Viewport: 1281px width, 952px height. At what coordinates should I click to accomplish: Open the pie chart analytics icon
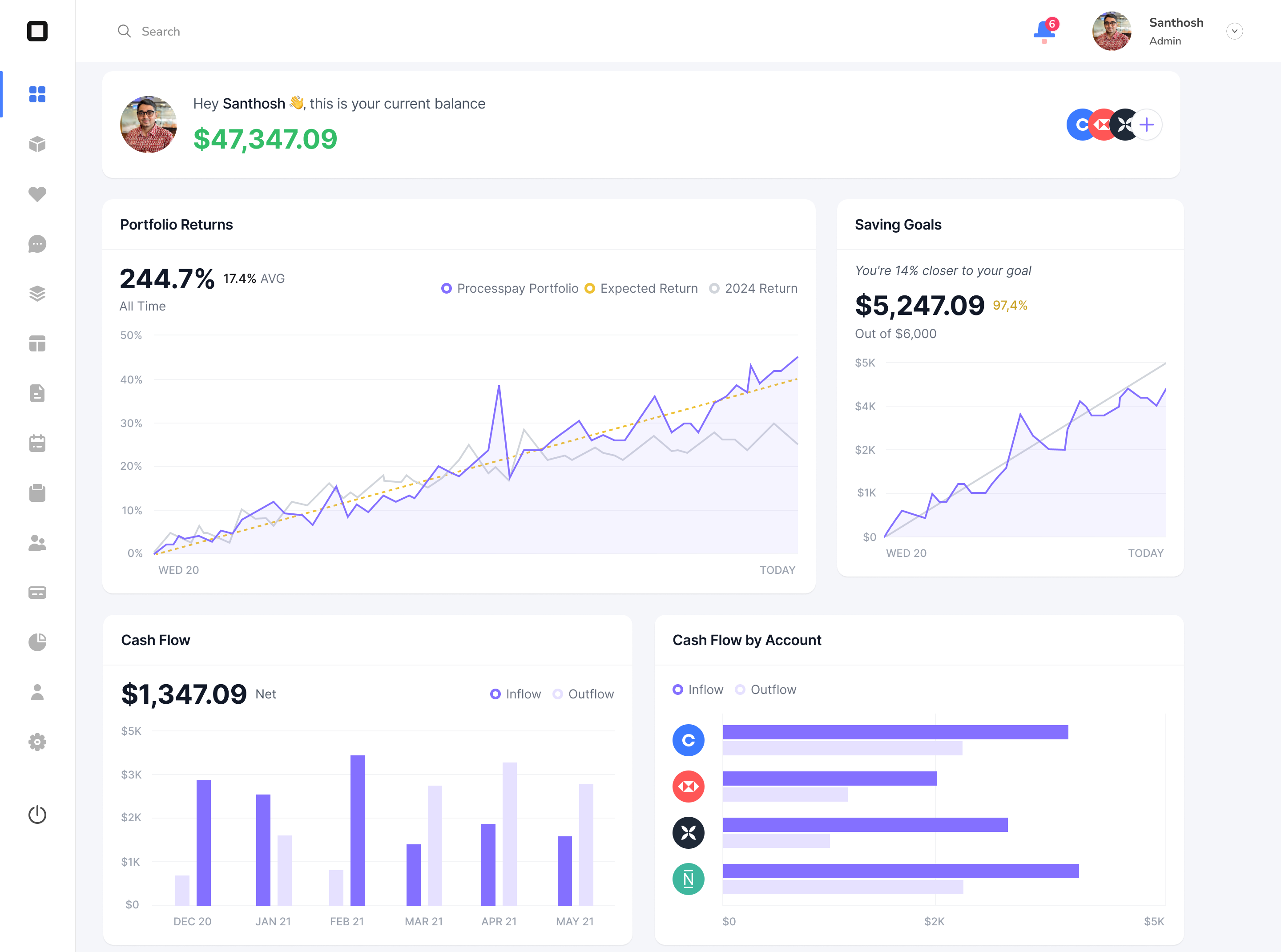click(37, 642)
